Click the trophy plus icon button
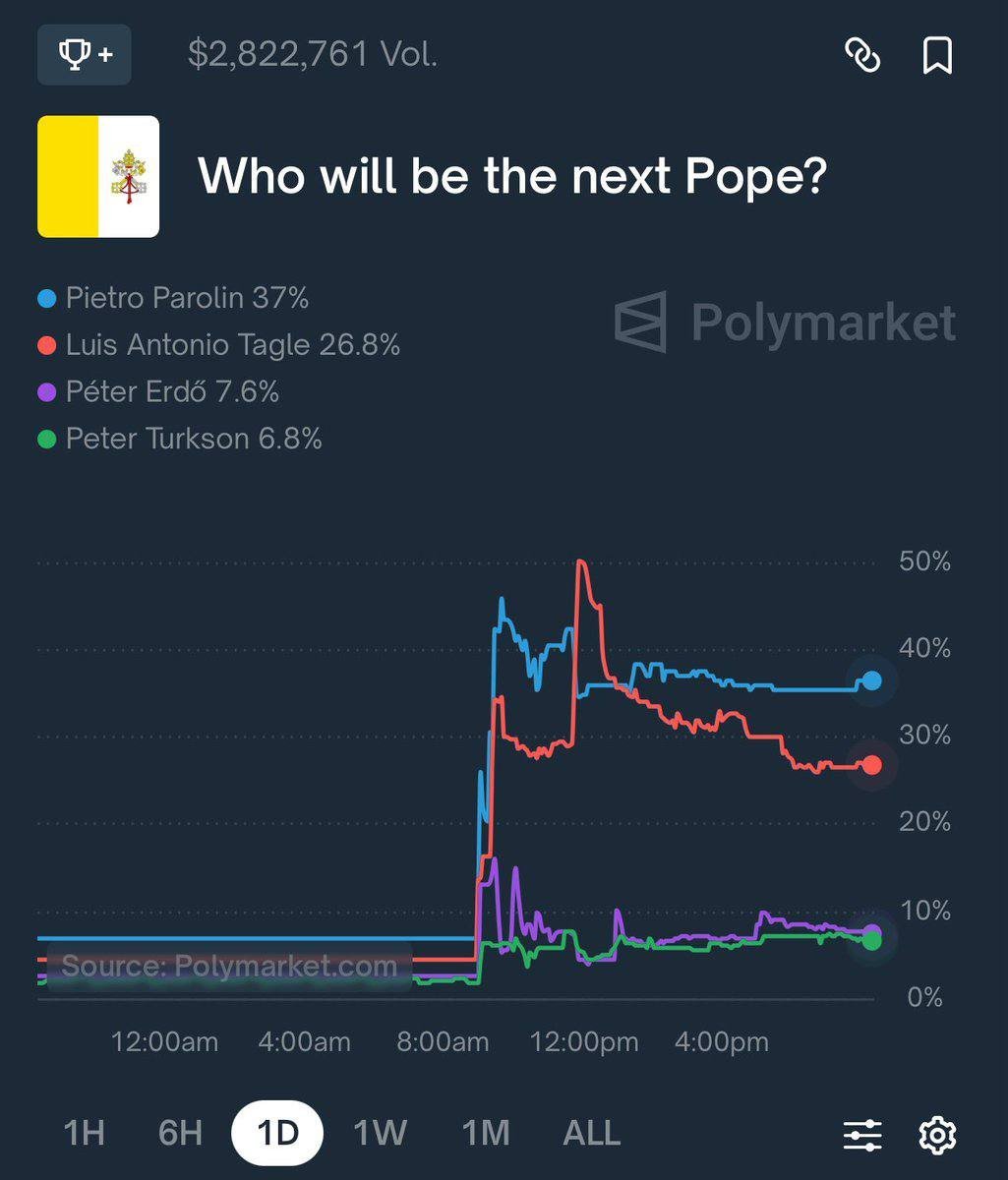Screen dimensions: 1008x1180 pyautogui.click(x=84, y=55)
